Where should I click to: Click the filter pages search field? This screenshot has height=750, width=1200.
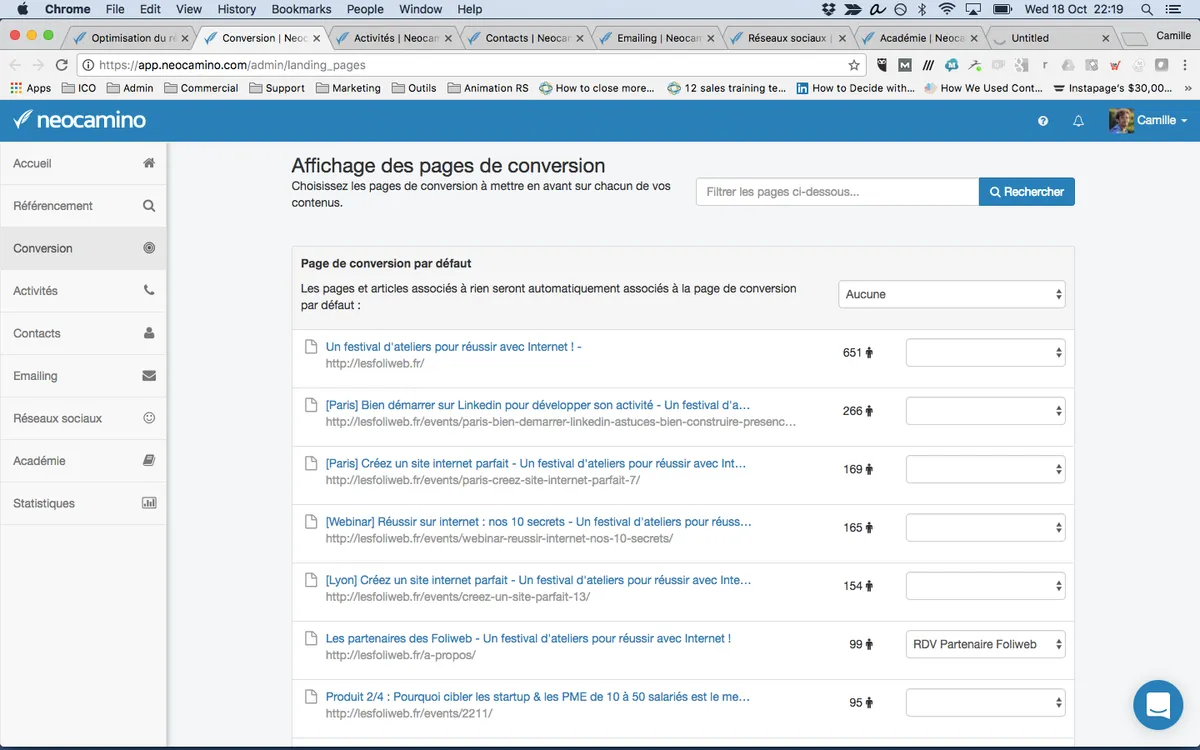coord(837,192)
